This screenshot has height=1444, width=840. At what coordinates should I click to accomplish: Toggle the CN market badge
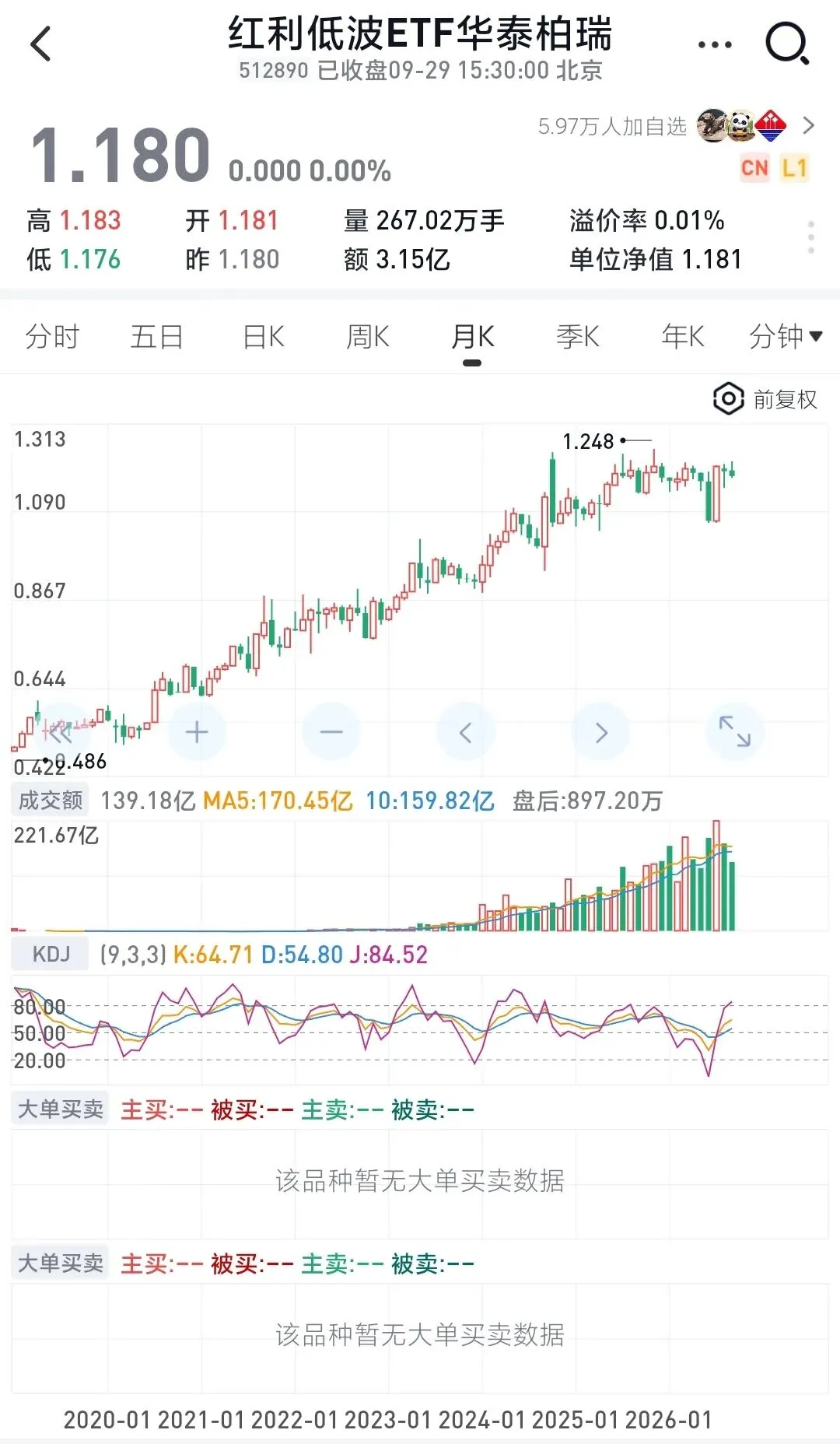[x=754, y=168]
